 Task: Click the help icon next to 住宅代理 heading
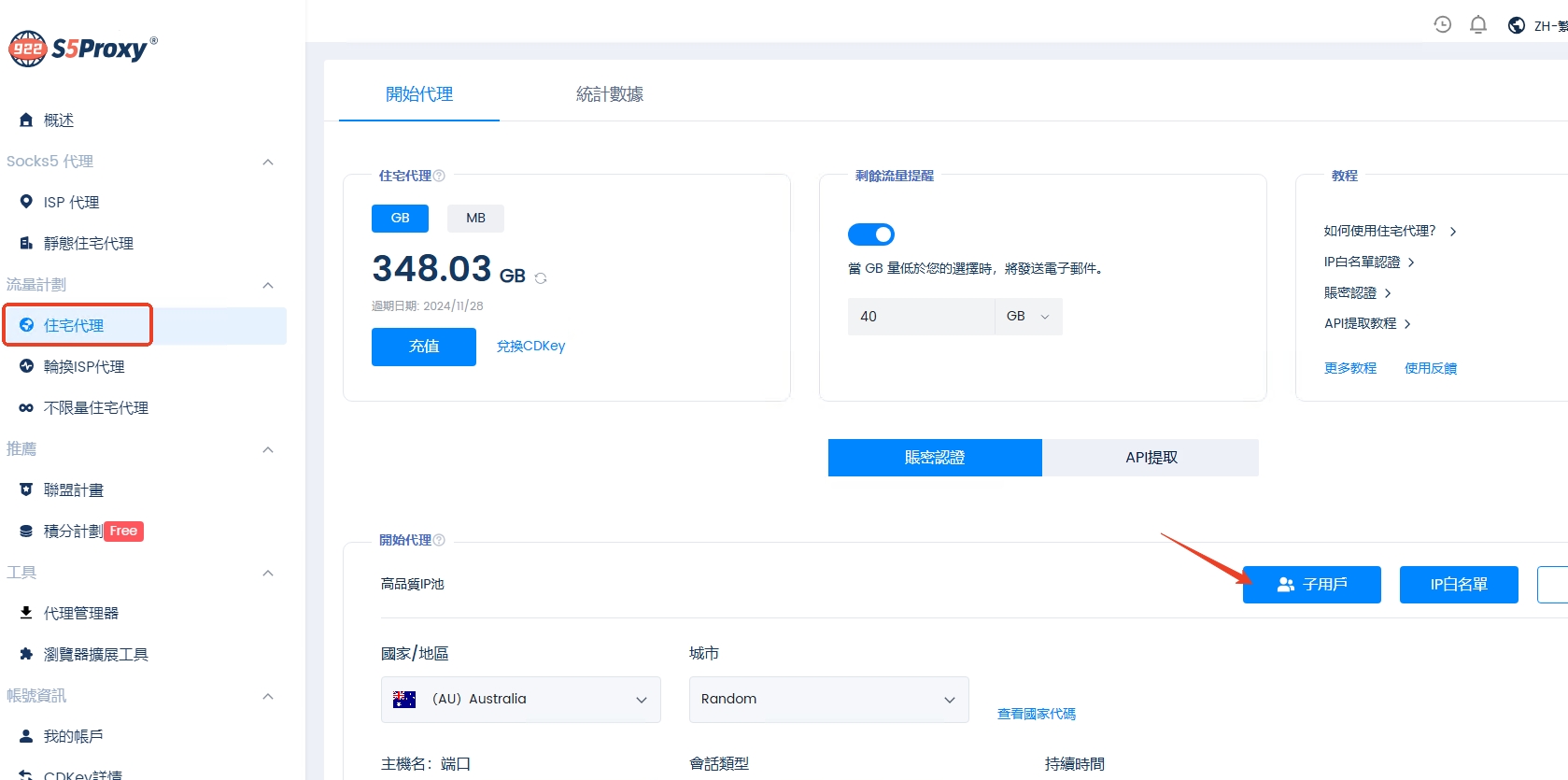pos(439,176)
